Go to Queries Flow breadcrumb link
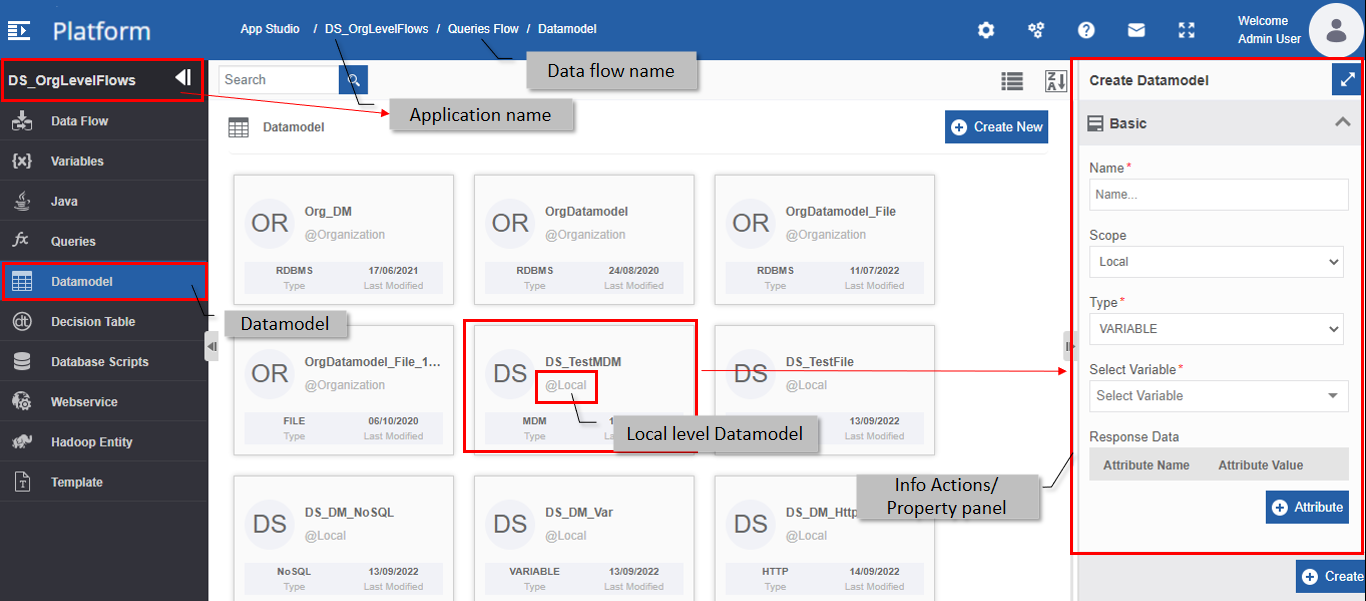1366x601 pixels. coord(483,29)
